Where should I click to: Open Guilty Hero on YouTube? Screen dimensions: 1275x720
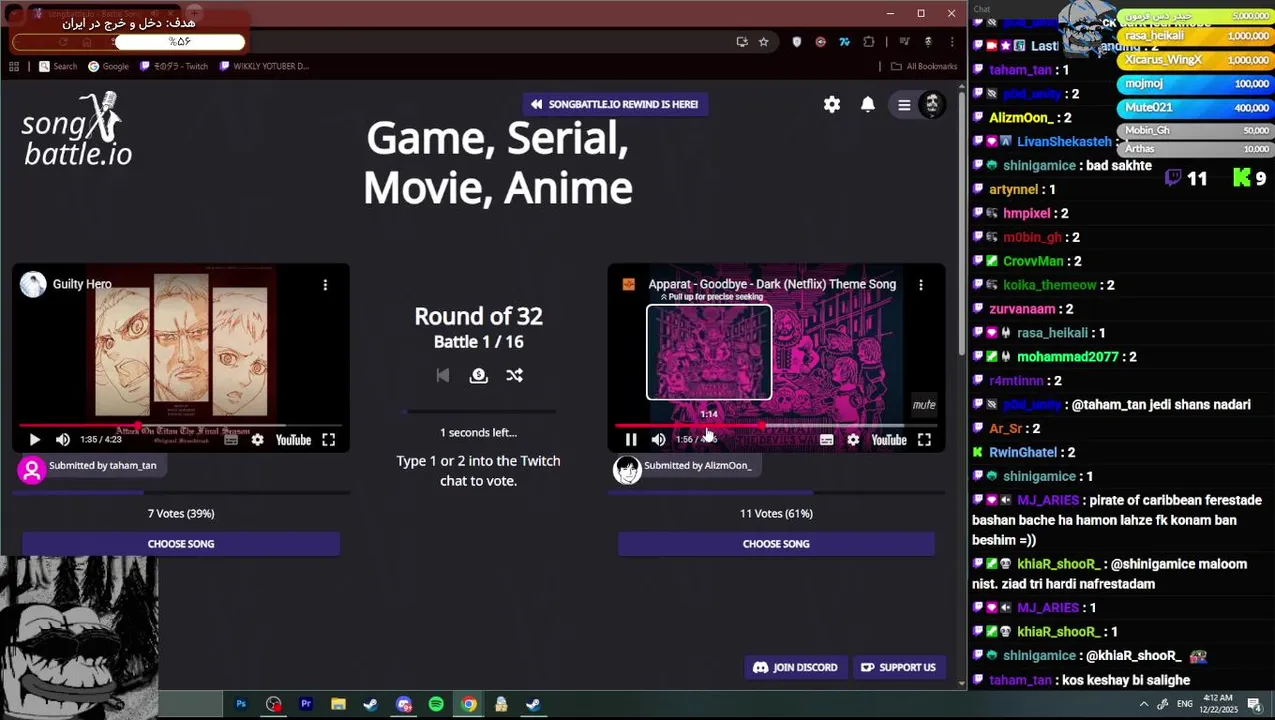pos(293,440)
